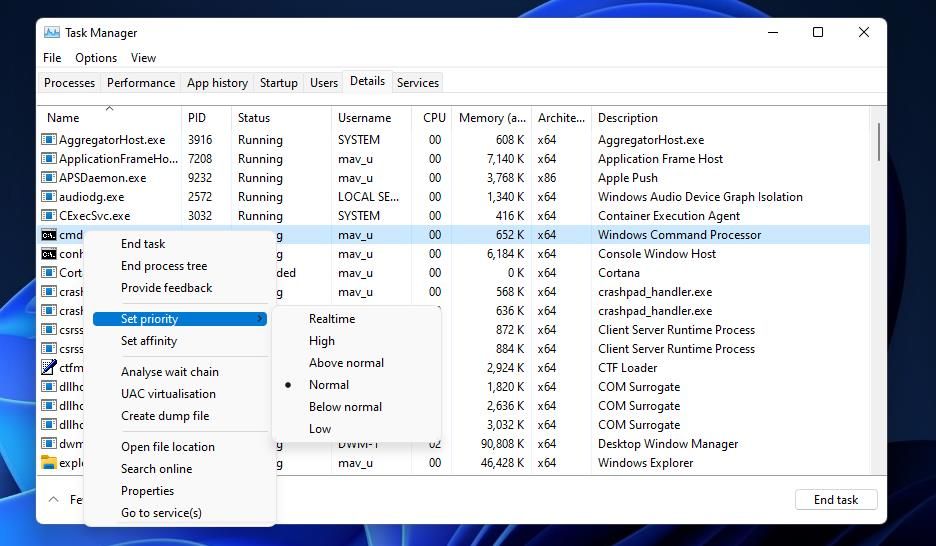The image size is (936, 546).
Task: Select Open file location menu entry
Action: (x=167, y=447)
